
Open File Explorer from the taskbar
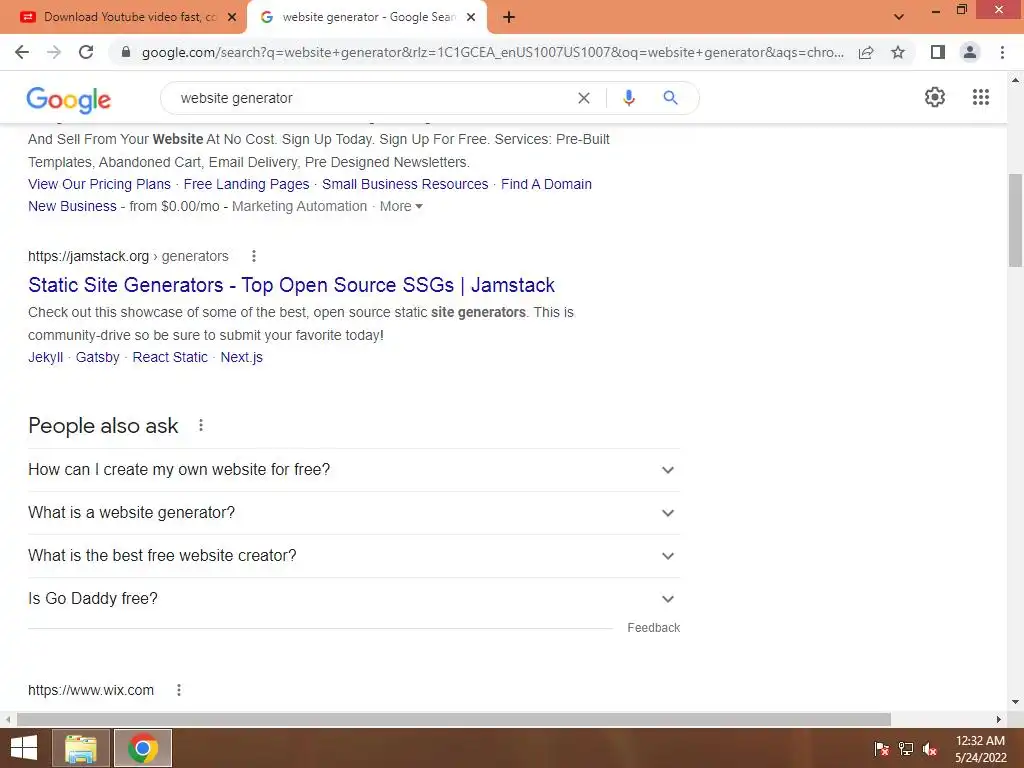click(x=80, y=748)
